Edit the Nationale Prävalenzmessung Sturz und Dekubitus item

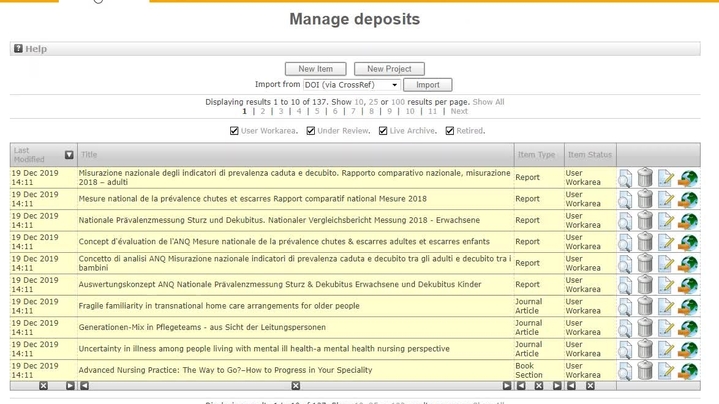coord(666,221)
